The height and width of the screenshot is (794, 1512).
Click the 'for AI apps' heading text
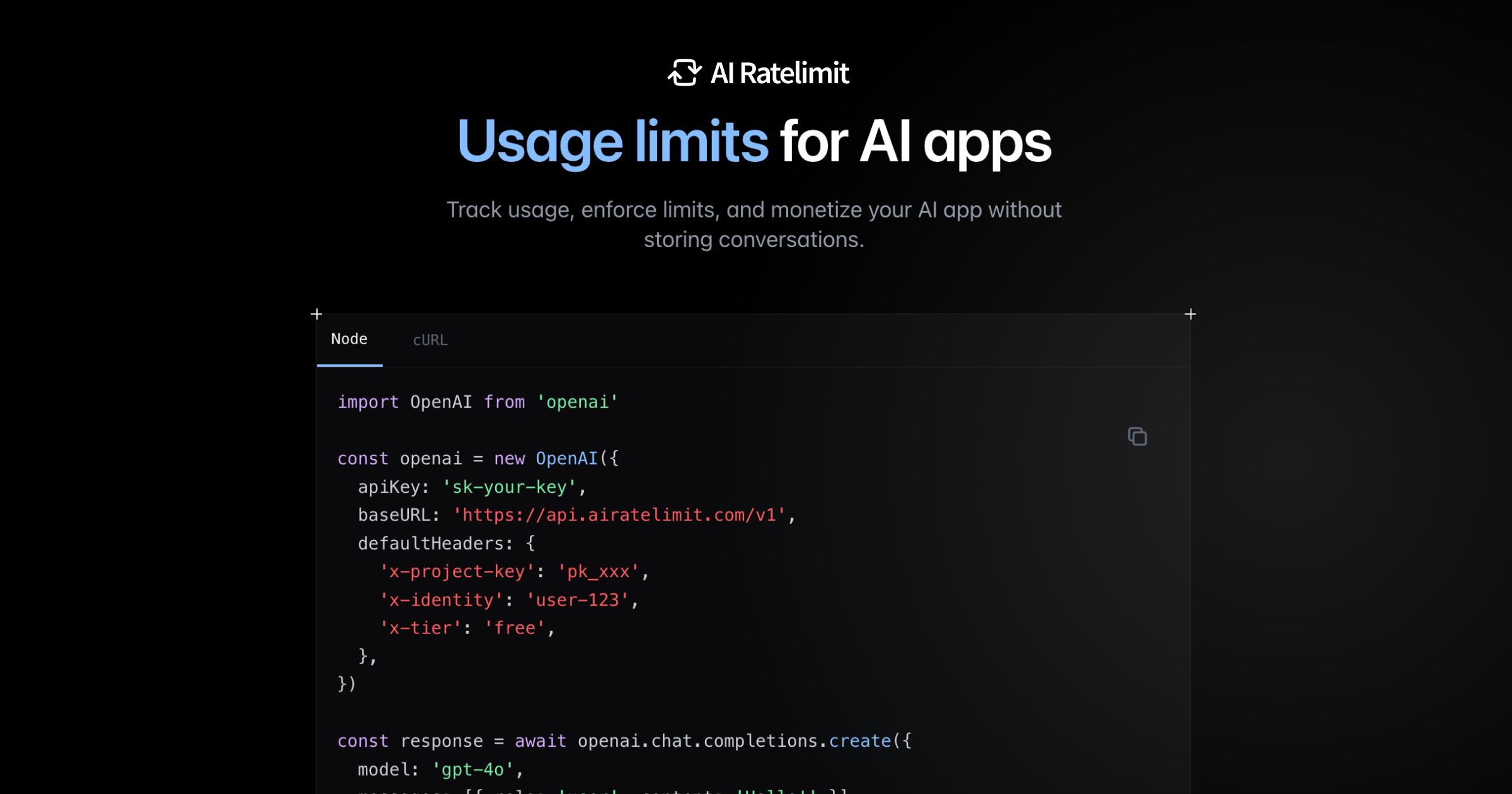[915, 142]
